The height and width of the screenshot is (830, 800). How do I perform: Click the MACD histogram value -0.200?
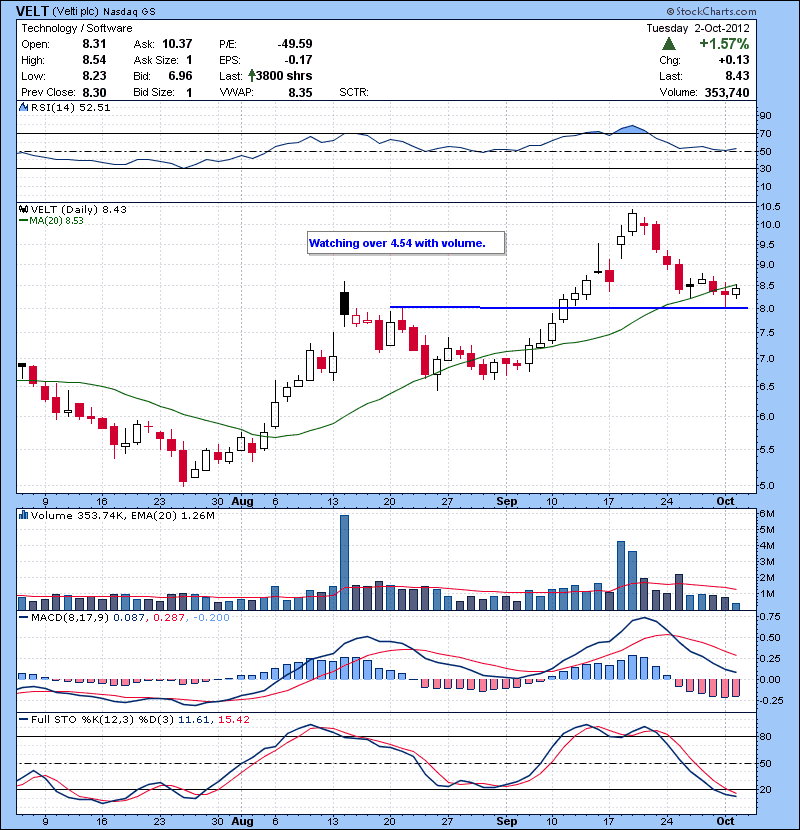point(211,617)
